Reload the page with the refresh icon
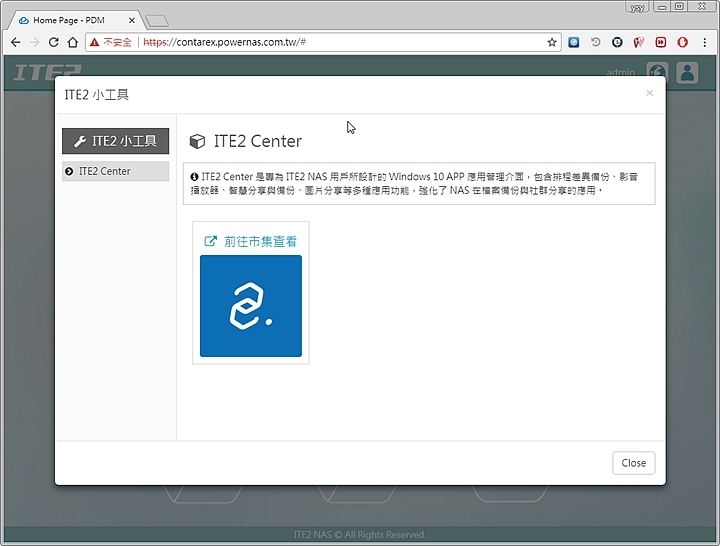 [x=53, y=42]
